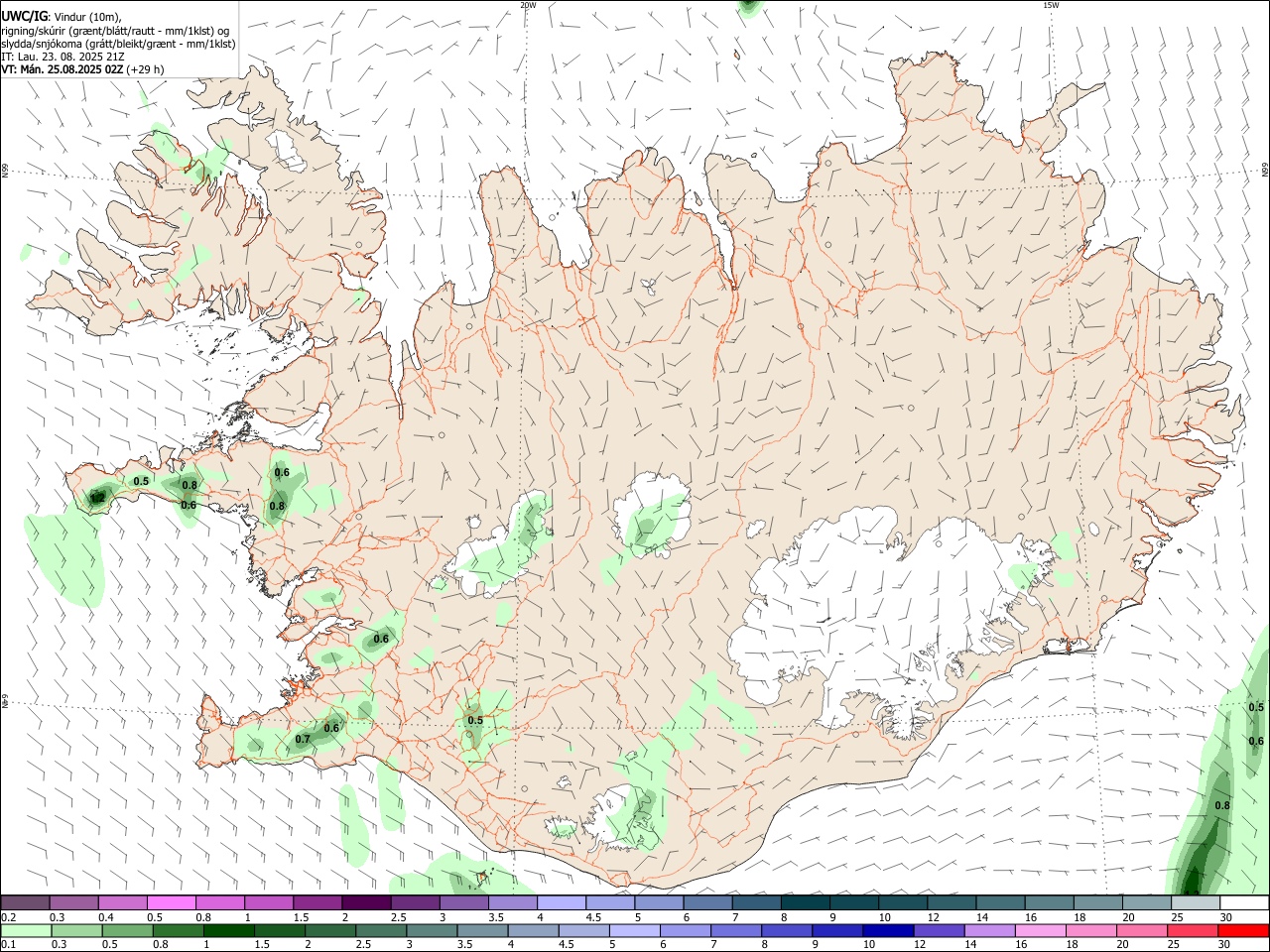Select the upper legend swatch labeled 0.4

pos(122,902)
